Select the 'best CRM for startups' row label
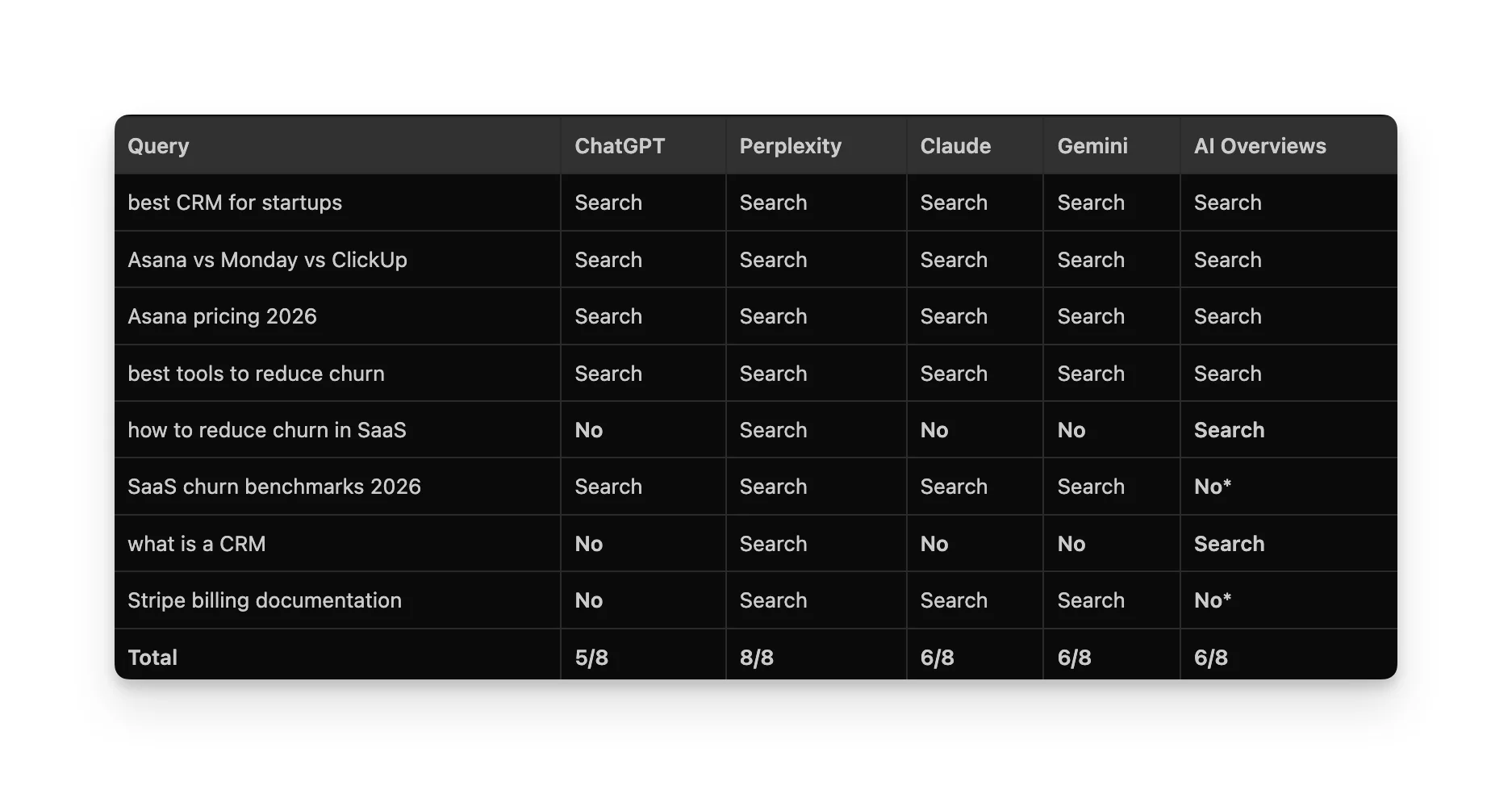1512x794 pixels. click(x=235, y=203)
